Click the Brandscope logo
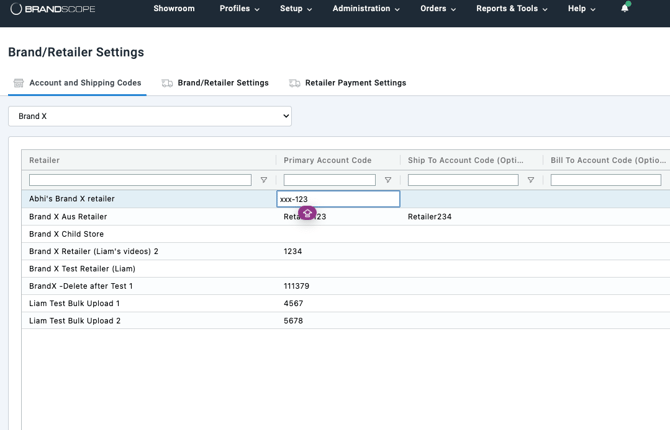670x430 pixels. 53,9
